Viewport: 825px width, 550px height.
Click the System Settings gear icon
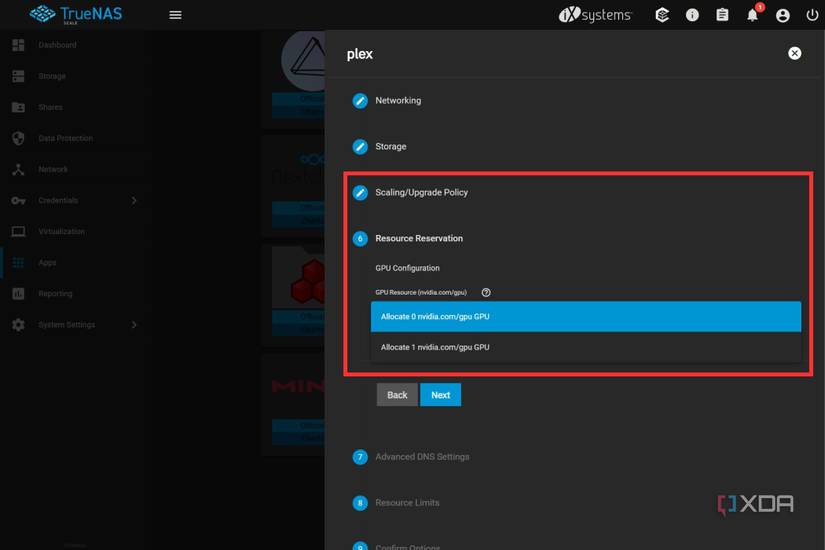pyautogui.click(x=18, y=325)
